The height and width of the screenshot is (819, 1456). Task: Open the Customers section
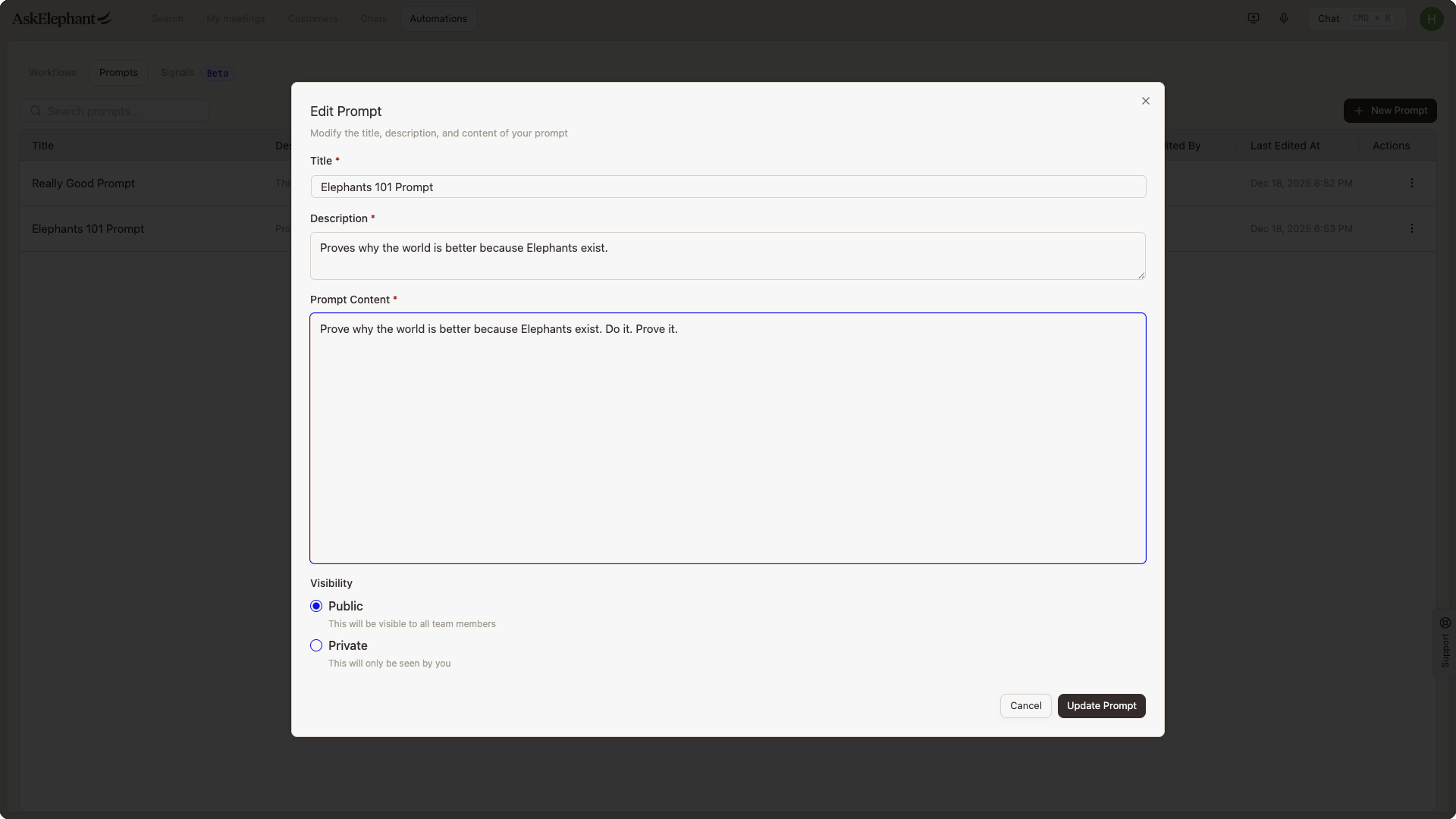[312, 18]
